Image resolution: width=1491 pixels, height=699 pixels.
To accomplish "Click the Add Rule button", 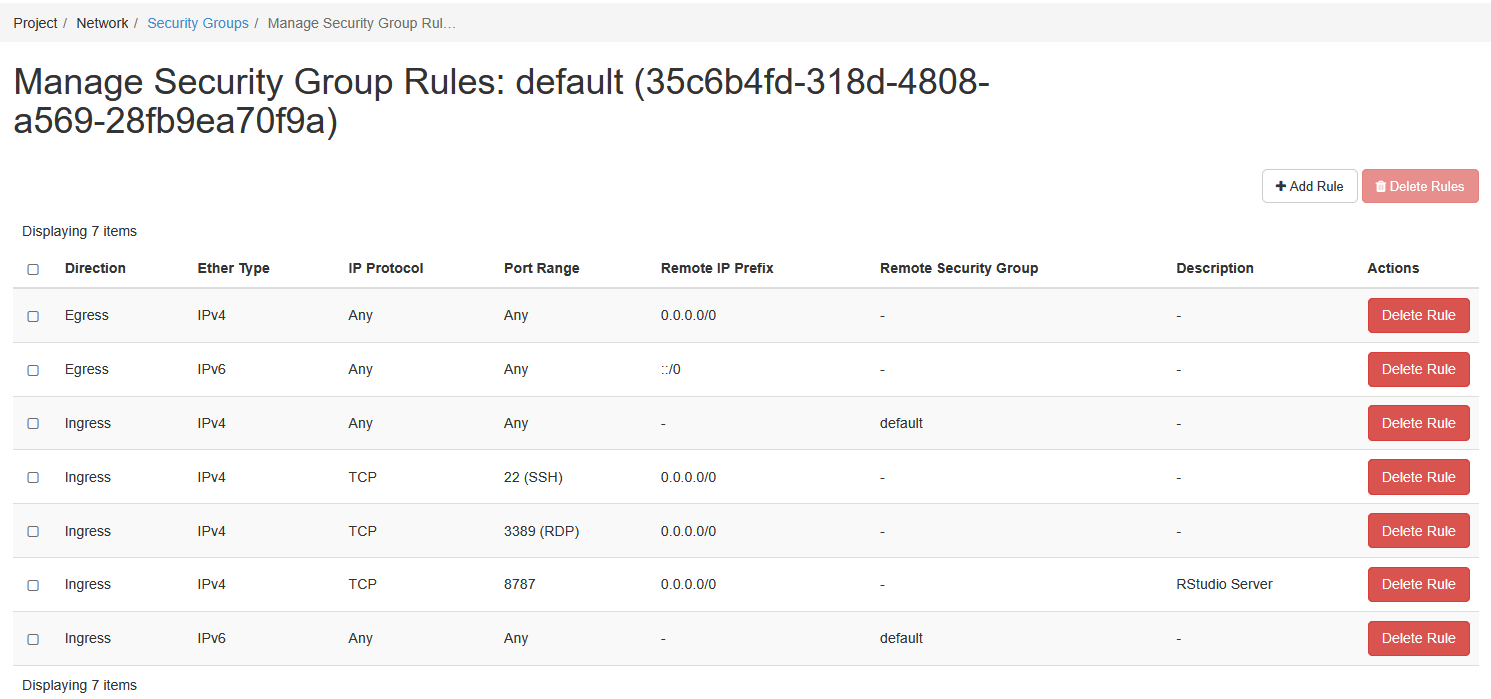I will tap(1309, 186).
